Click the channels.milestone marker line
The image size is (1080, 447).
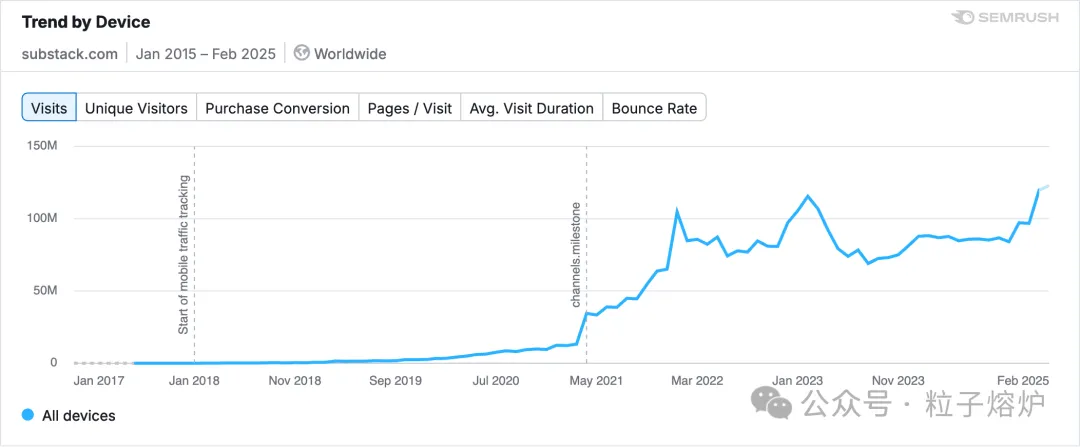coord(586,255)
